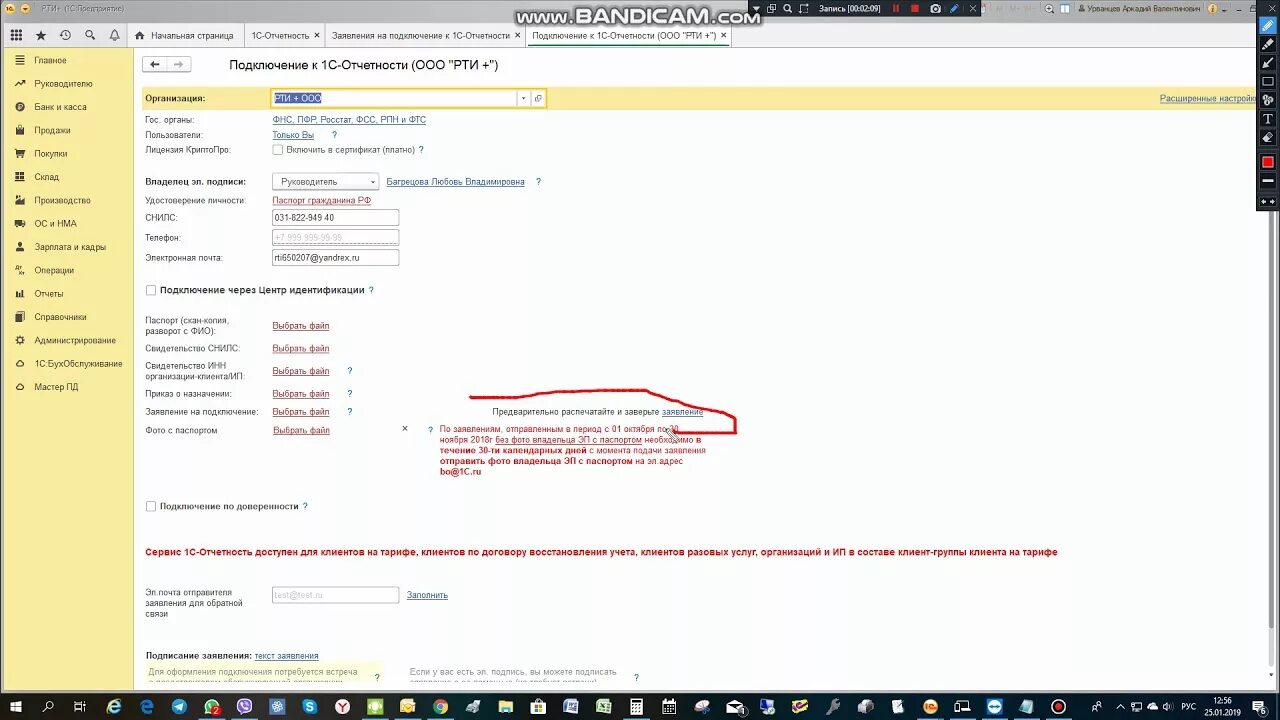Select the arrow tool in drawing panel
The image size is (1280, 720).
[x=1268, y=63]
